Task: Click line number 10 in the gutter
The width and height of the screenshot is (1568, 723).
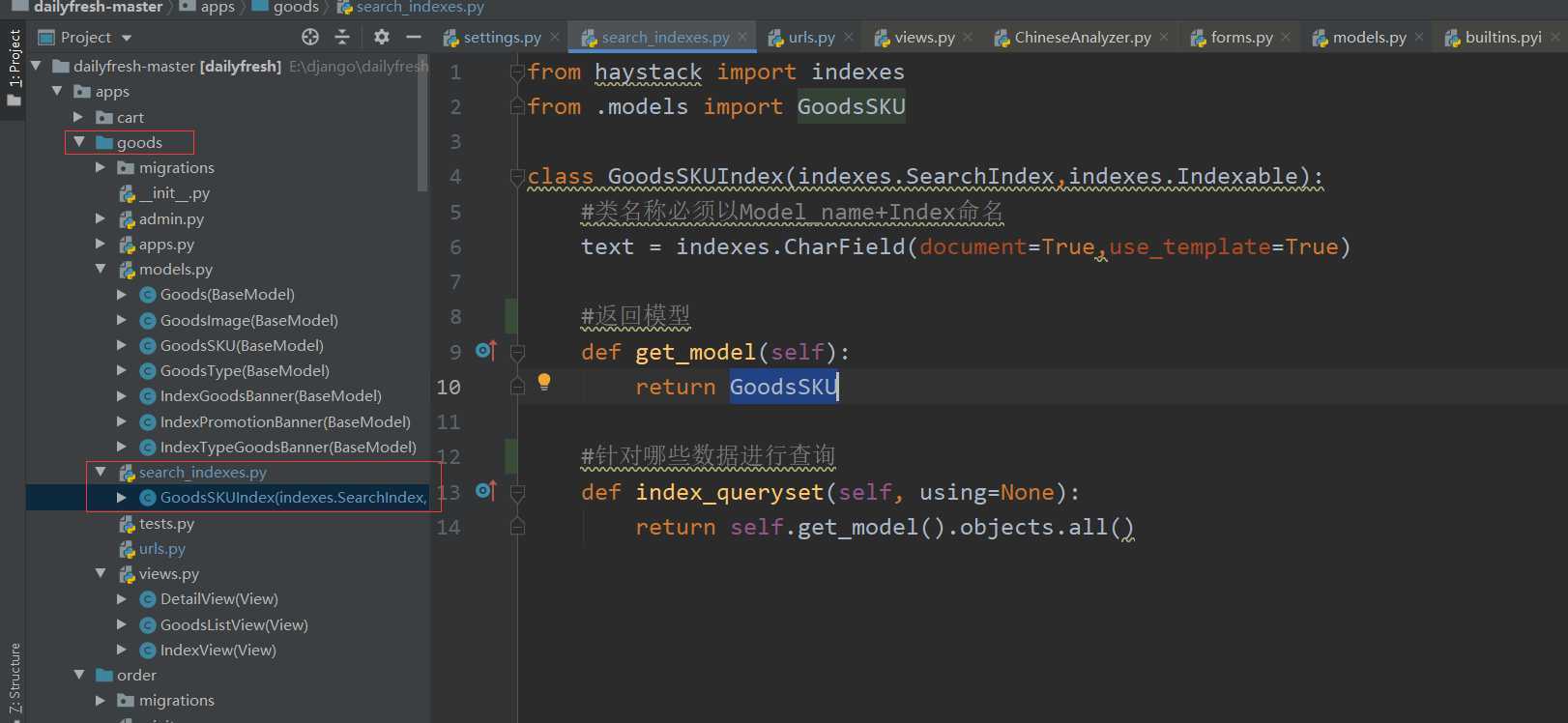Action: tap(449, 387)
